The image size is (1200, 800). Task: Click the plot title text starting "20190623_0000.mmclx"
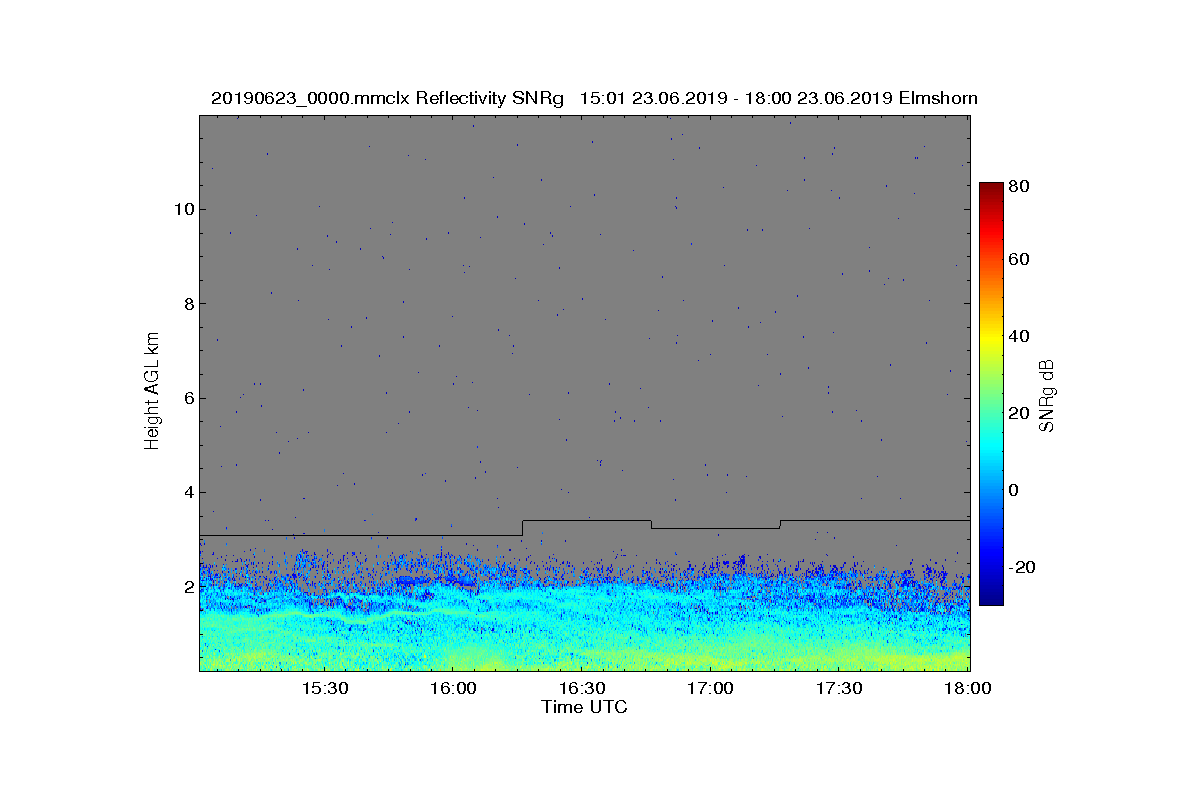[x=594, y=98]
